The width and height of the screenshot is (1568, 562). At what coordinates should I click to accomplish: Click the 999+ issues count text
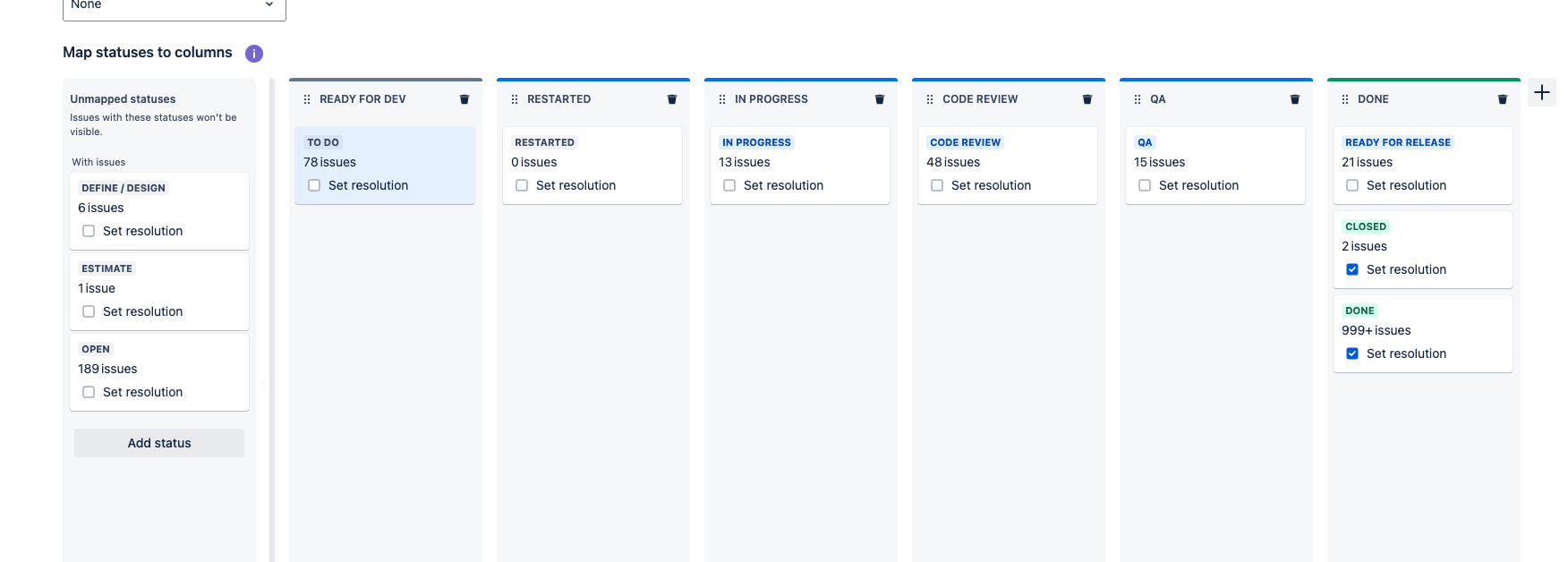(1376, 330)
